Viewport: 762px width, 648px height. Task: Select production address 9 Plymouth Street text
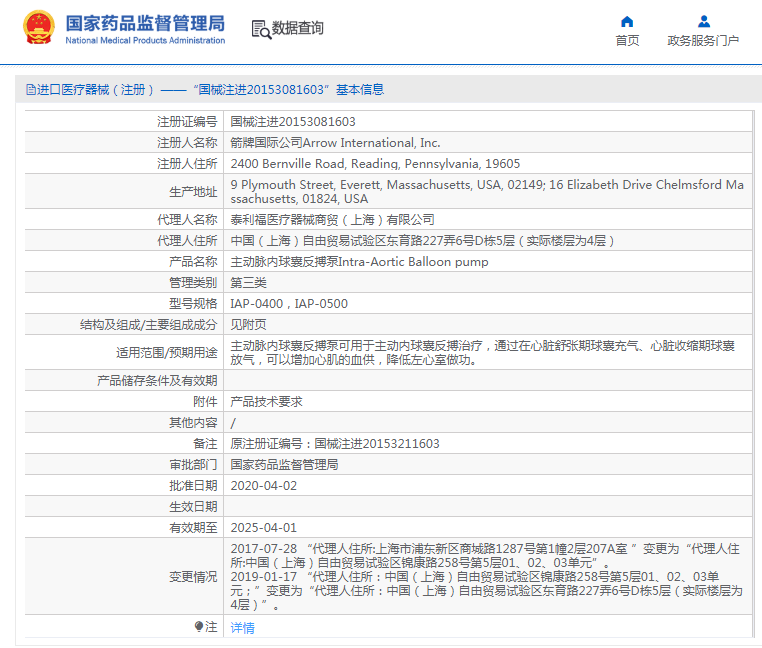tap(487, 192)
